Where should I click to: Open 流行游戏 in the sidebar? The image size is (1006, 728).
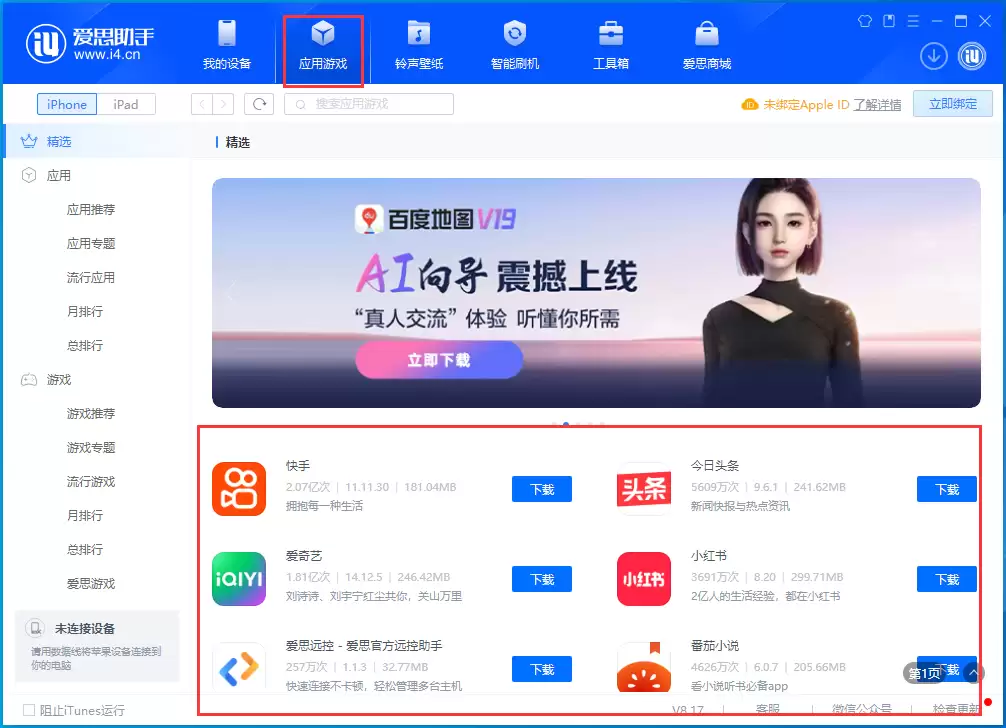(91, 481)
